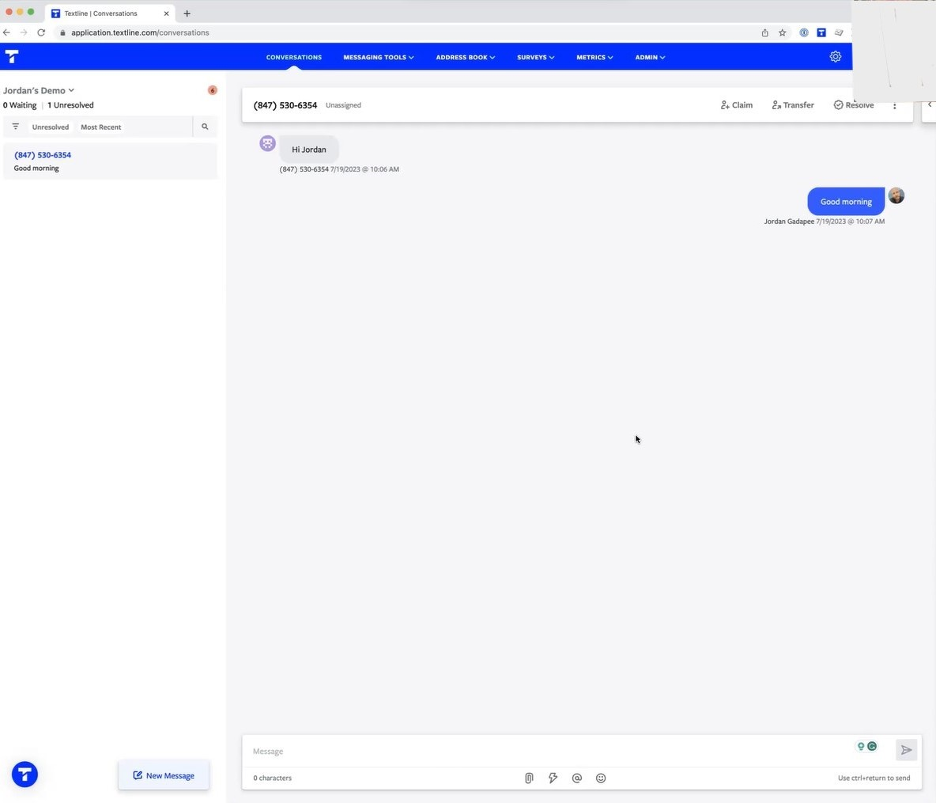The height and width of the screenshot is (804, 936).
Task: Click the Message input field
Action: (x=549, y=751)
